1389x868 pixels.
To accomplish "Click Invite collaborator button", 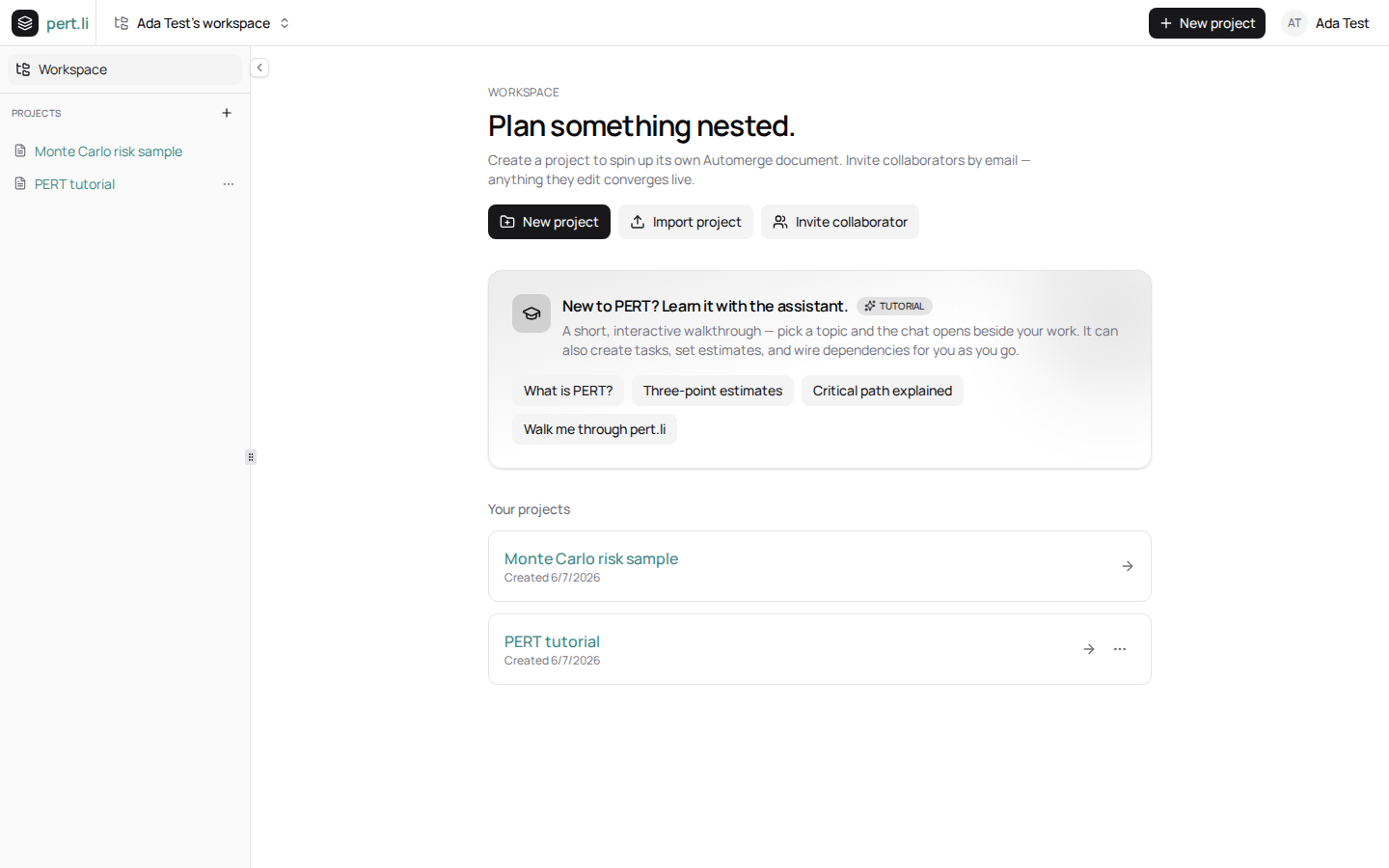I will click(840, 222).
